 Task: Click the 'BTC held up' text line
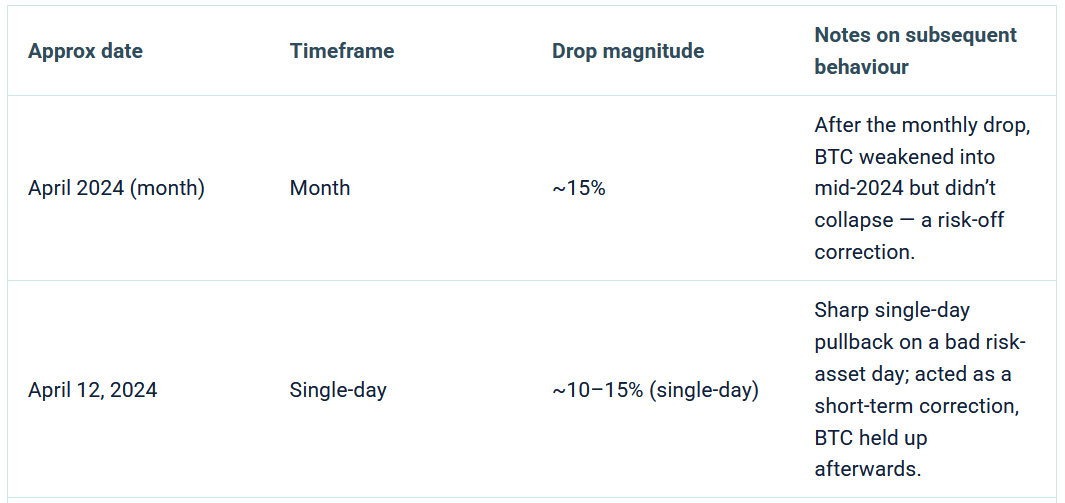(870, 437)
